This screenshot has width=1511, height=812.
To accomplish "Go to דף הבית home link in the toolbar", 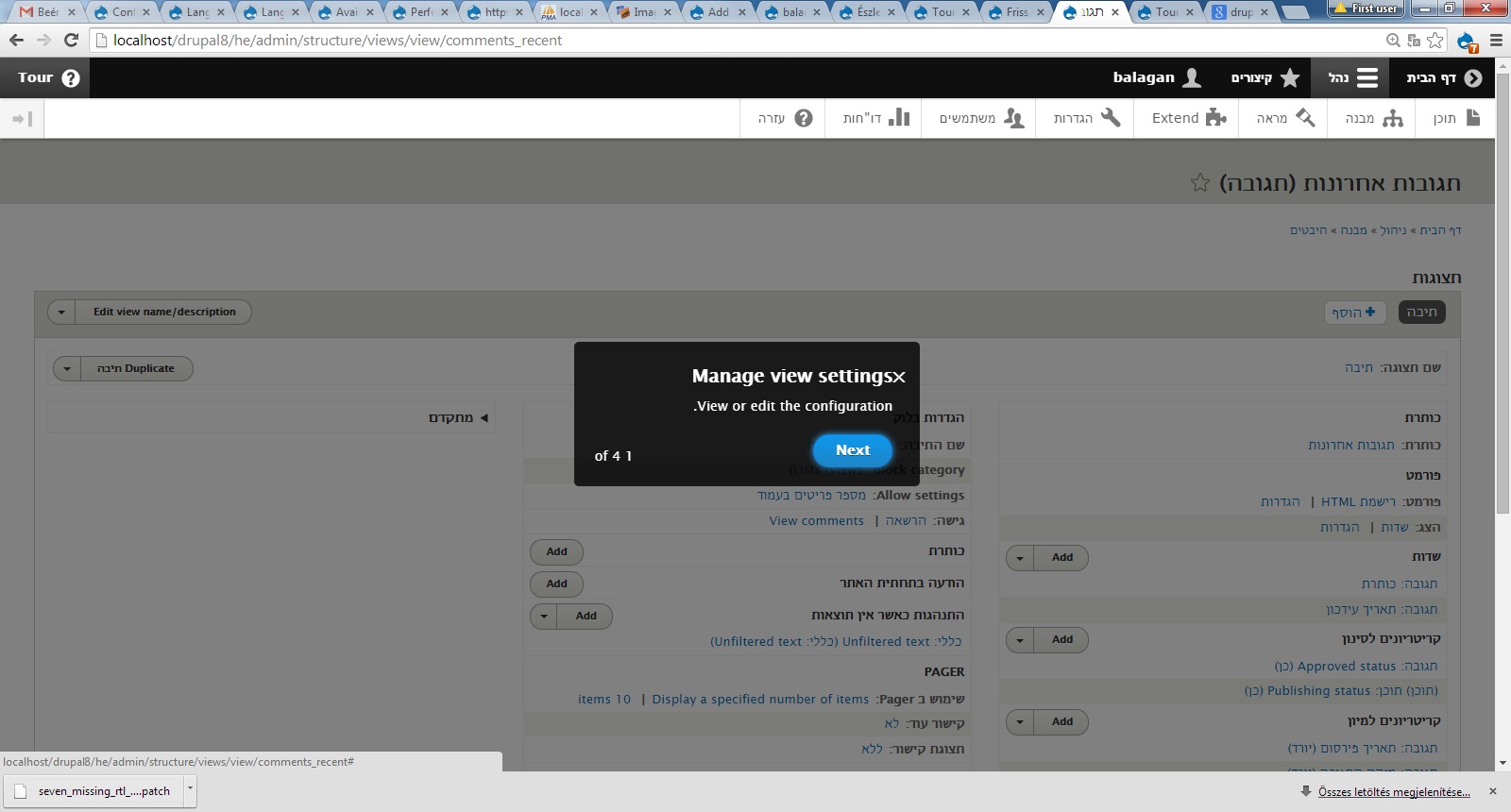I will (1443, 77).
